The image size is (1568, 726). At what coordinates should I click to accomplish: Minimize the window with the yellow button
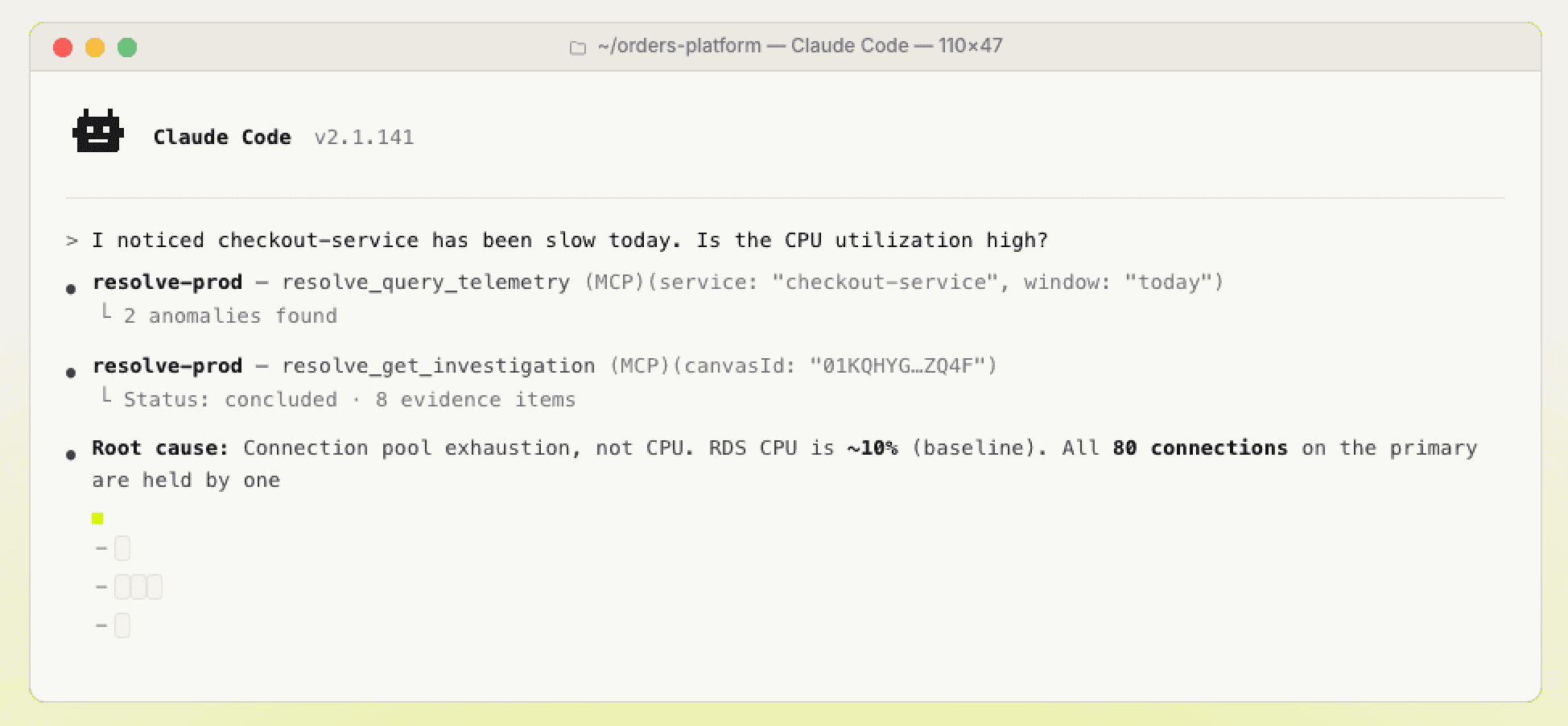click(95, 47)
